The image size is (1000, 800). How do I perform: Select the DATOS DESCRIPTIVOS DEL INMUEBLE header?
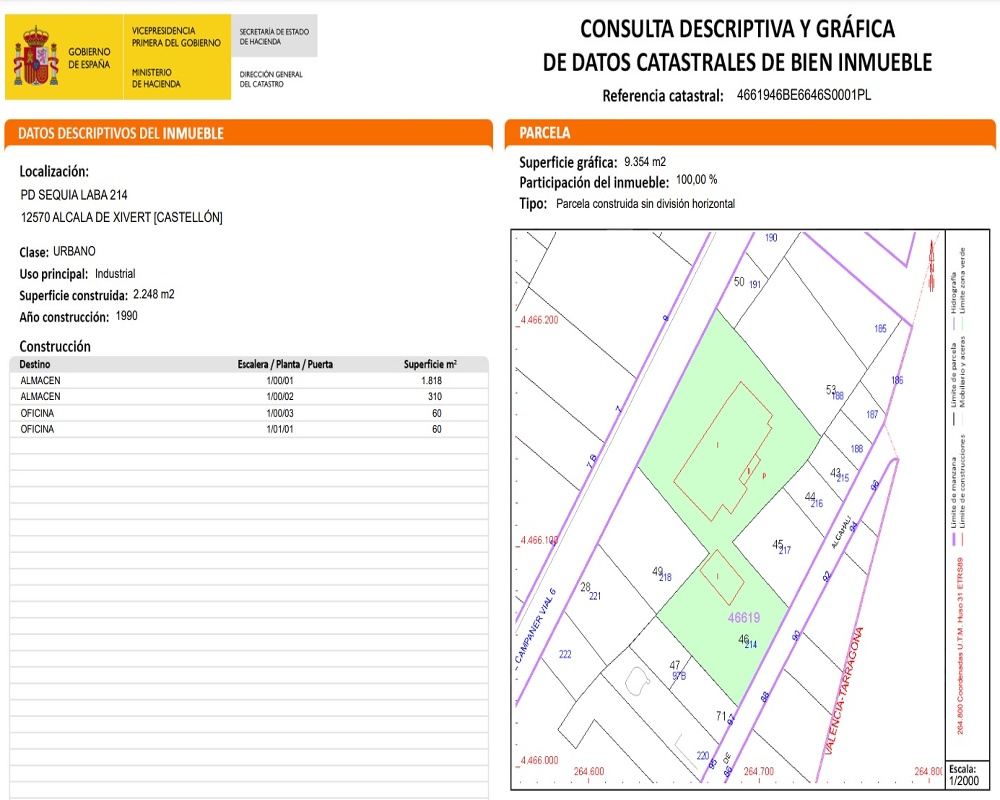(121, 133)
